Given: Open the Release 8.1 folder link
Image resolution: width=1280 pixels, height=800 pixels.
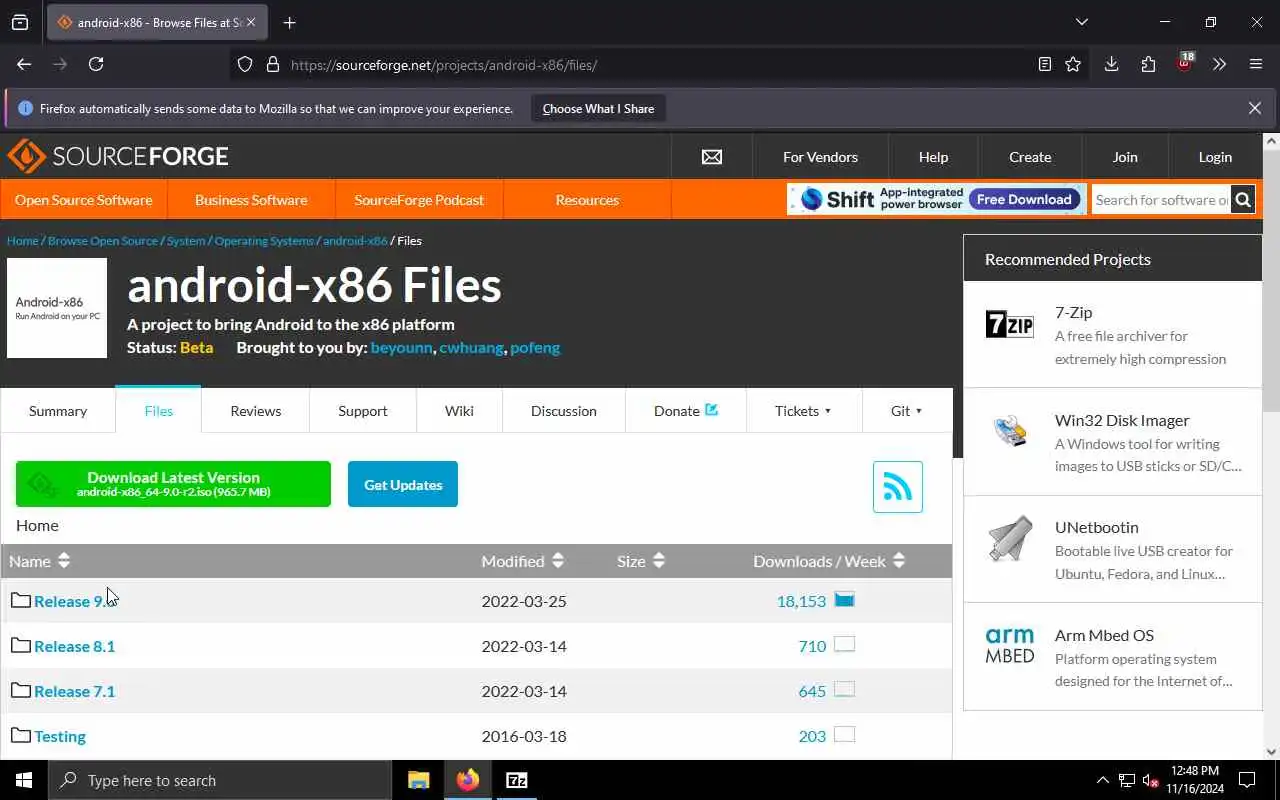Looking at the screenshot, I should coord(74,646).
